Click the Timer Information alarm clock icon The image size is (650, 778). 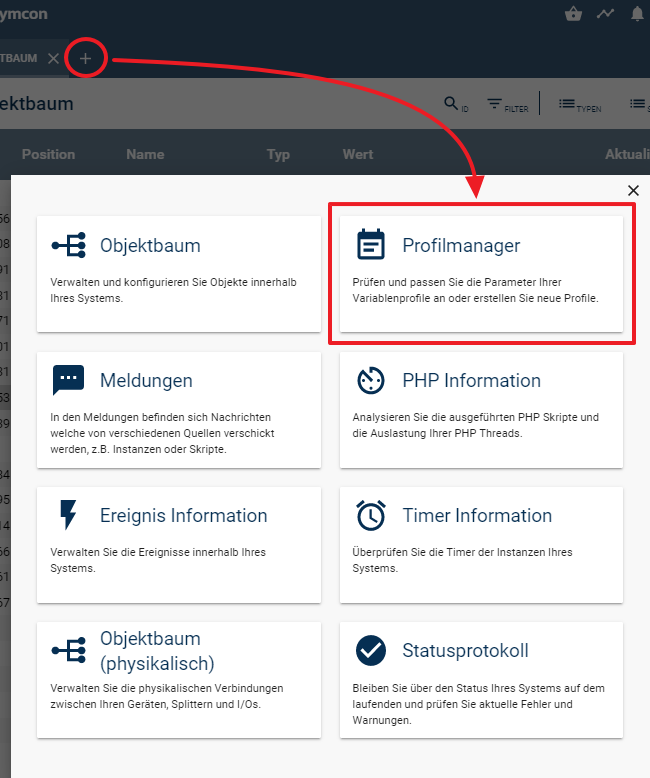[x=371, y=516]
